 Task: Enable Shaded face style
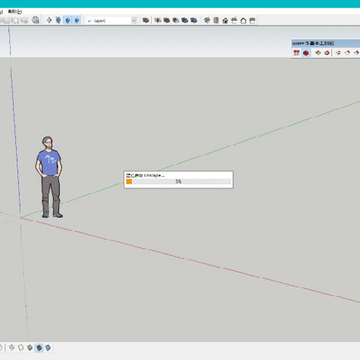tap(30, 348)
